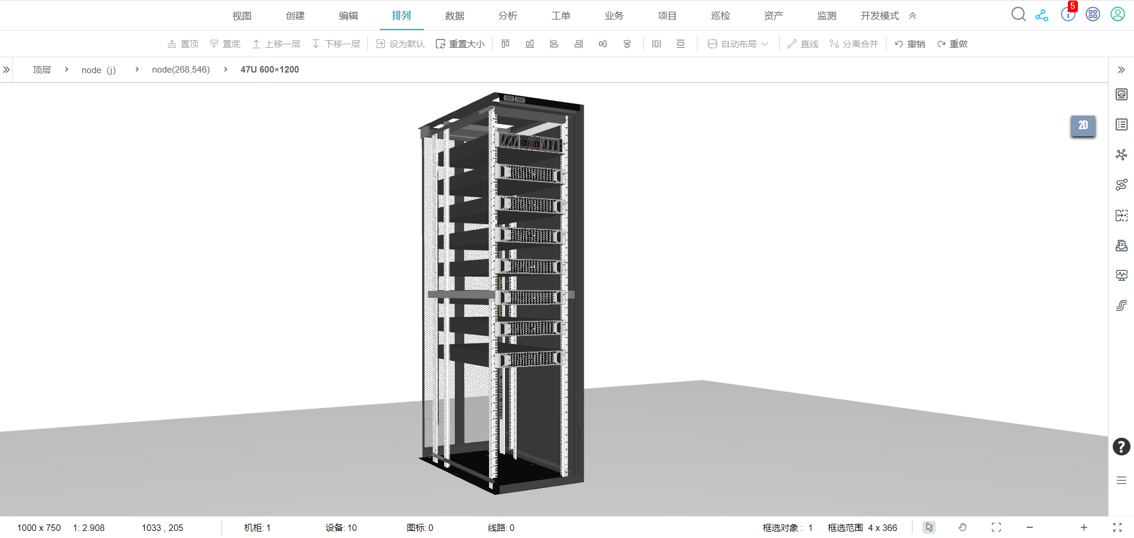Screen dimensions: 1134x538
Task: Open the 监测 tab
Action: [827, 16]
